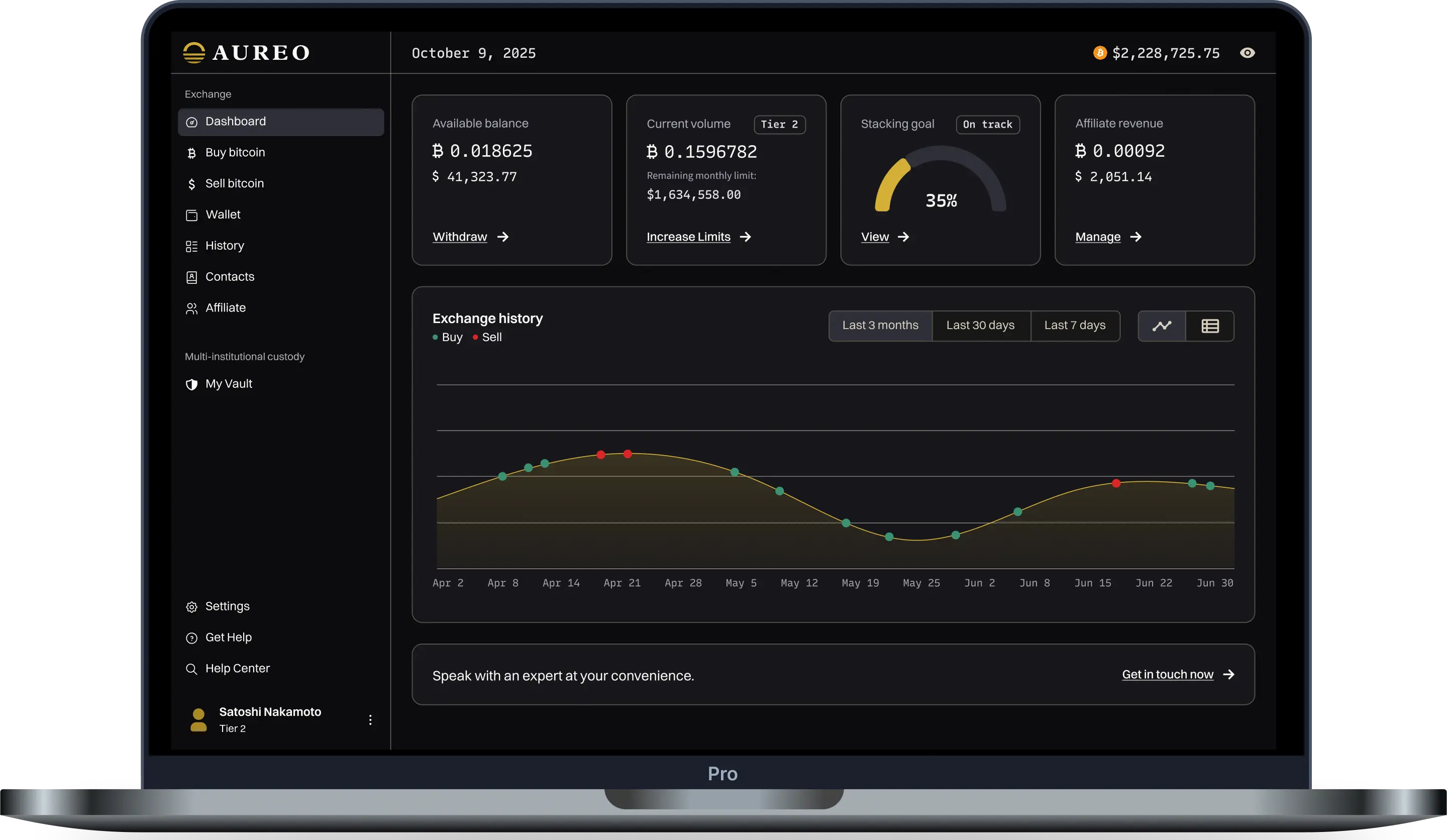Viewport: 1447px width, 840px height.
Task: Click red sell point near Jun 15
Action: 1116,483
